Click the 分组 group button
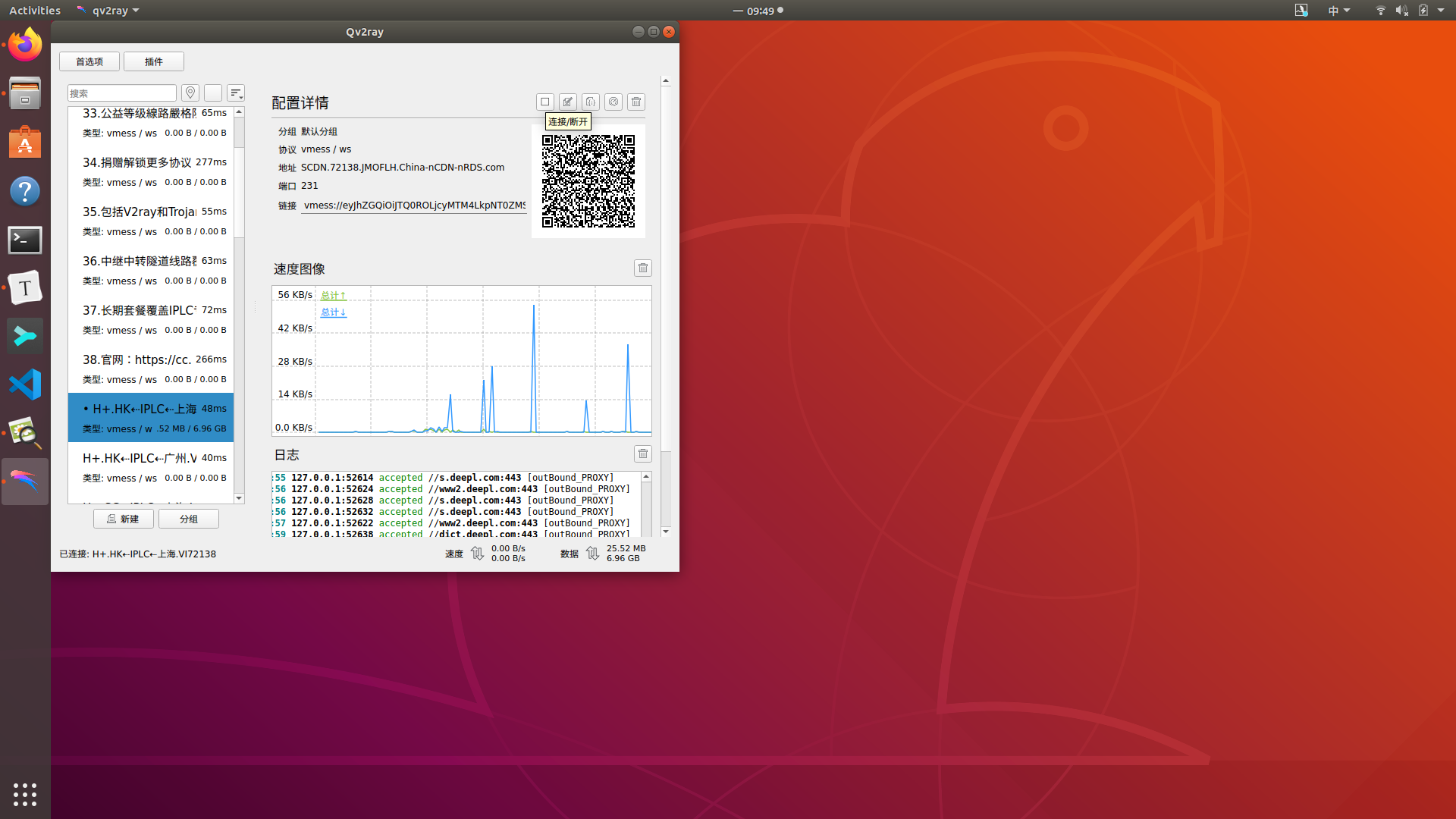This screenshot has height=819, width=1456. click(x=188, y=519)
